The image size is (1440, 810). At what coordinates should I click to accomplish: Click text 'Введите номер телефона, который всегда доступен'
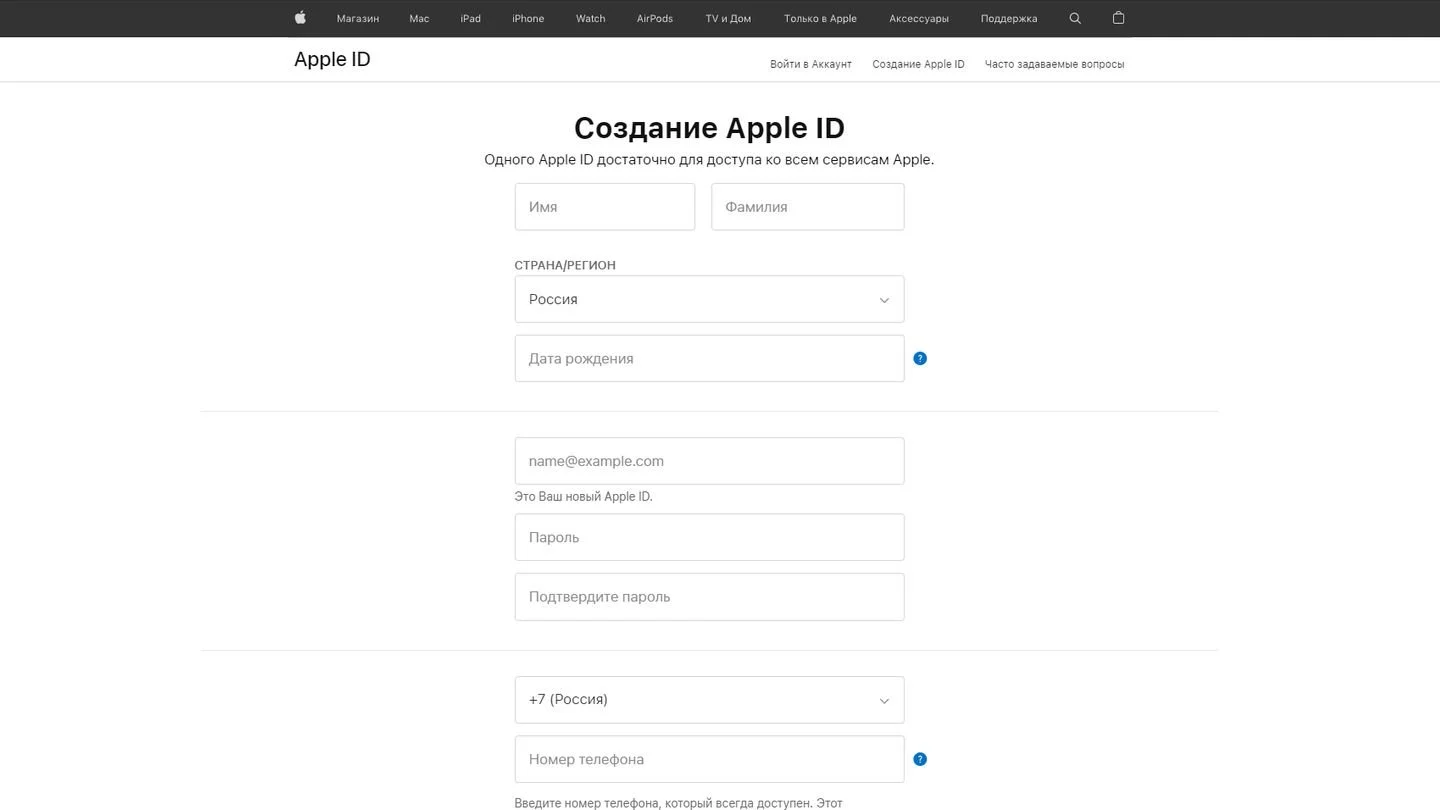(x=663, y=803)
